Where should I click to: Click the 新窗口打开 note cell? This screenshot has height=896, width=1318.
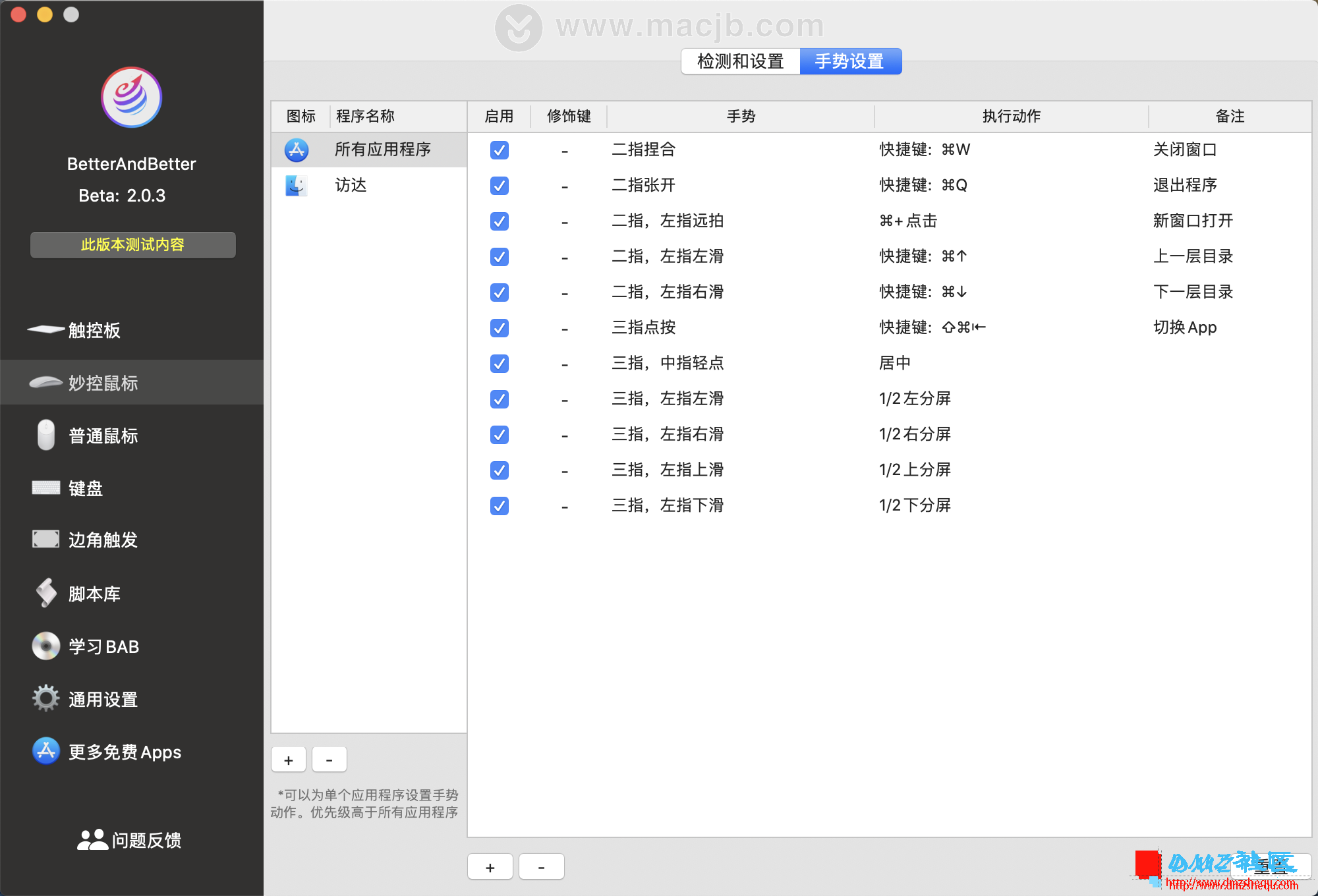point(1193,221)
